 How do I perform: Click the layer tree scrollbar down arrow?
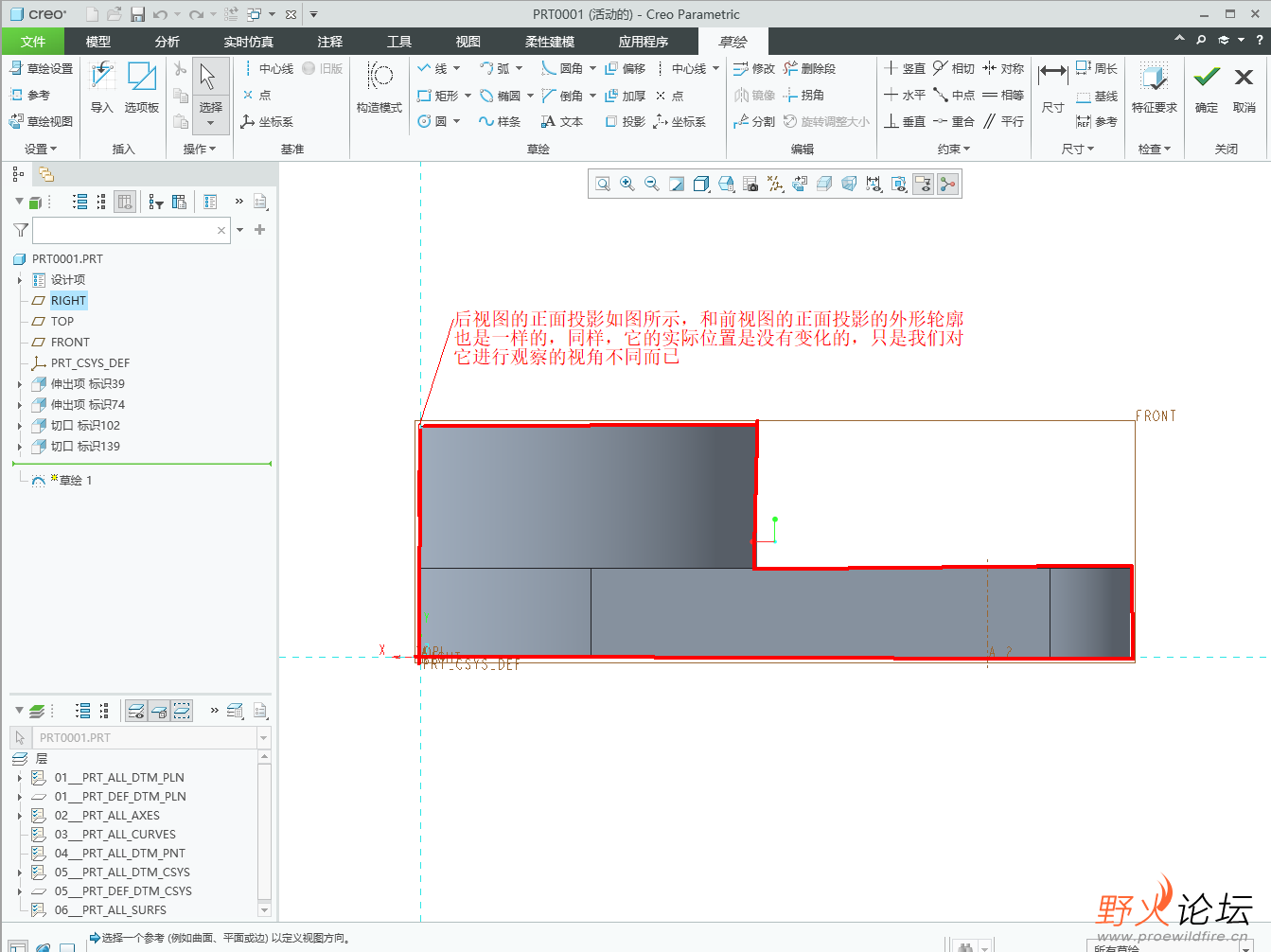(x=264, y=909)
